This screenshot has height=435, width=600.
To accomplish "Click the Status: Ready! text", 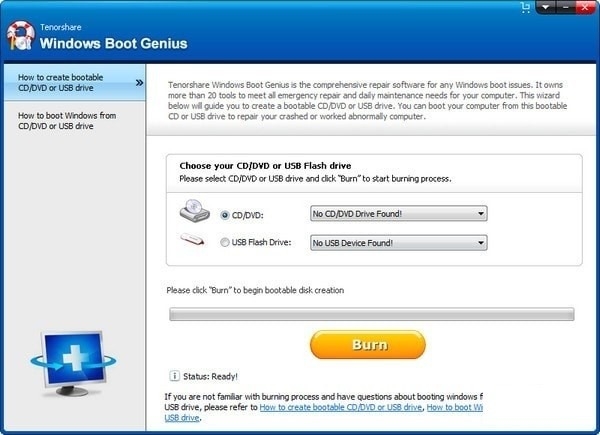I will 210,376.
